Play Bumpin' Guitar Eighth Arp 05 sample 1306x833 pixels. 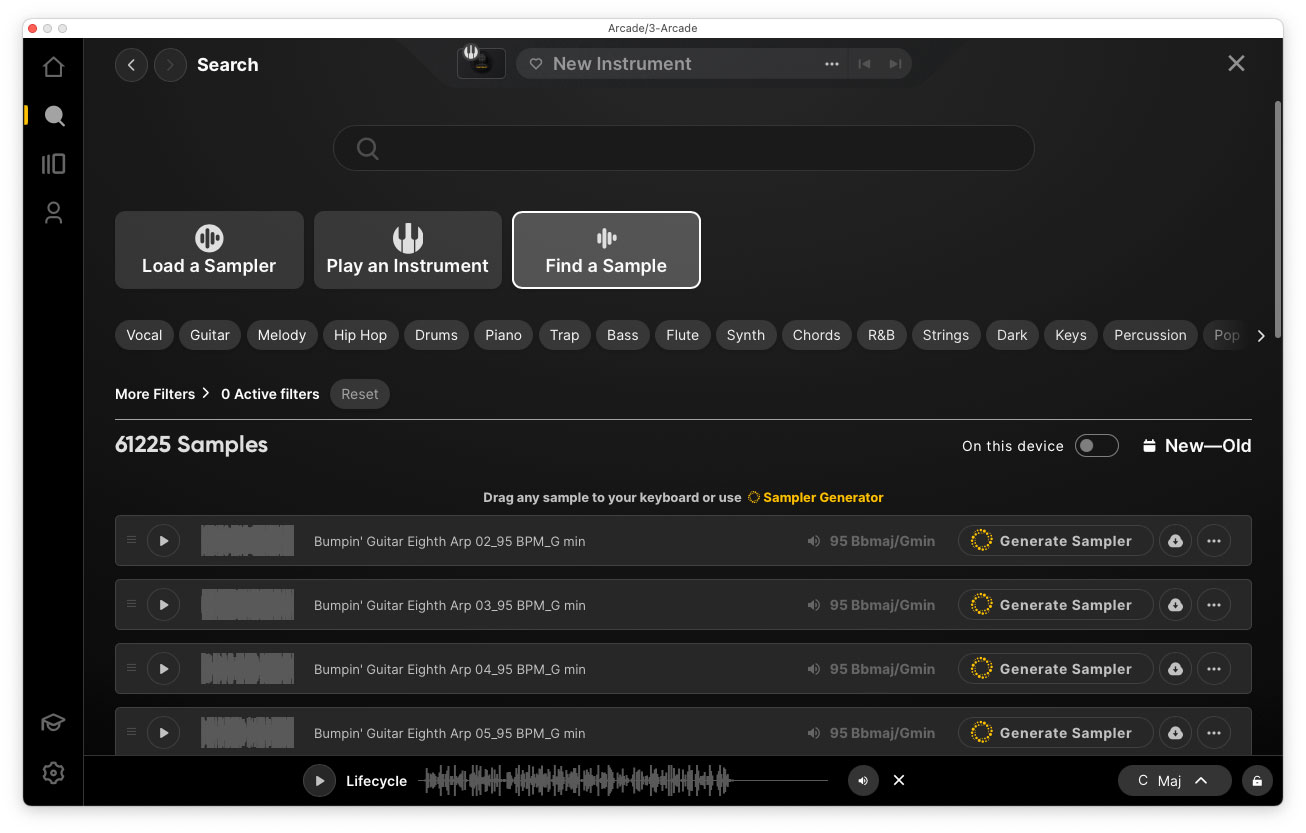(163, 733)
